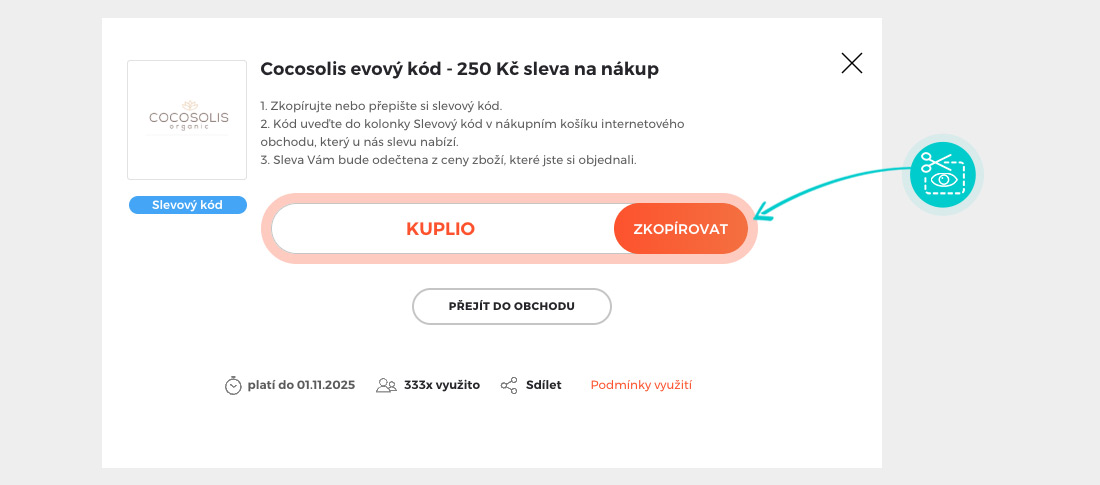Viewport: 1100px width, 485px height.
Task: Click instruction step 1 about copying the code
Action: pyautogui.click(x=381, y=105)
